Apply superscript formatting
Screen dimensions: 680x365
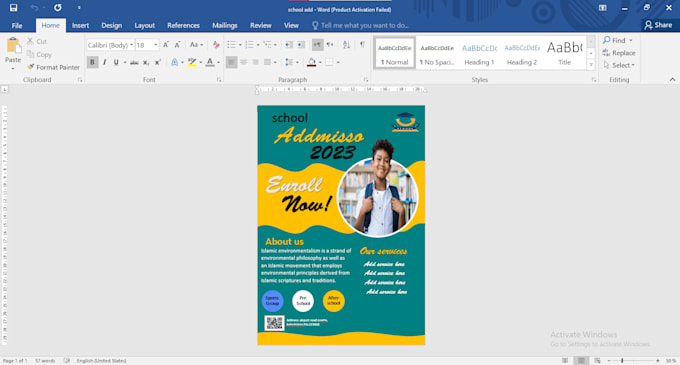158,62
